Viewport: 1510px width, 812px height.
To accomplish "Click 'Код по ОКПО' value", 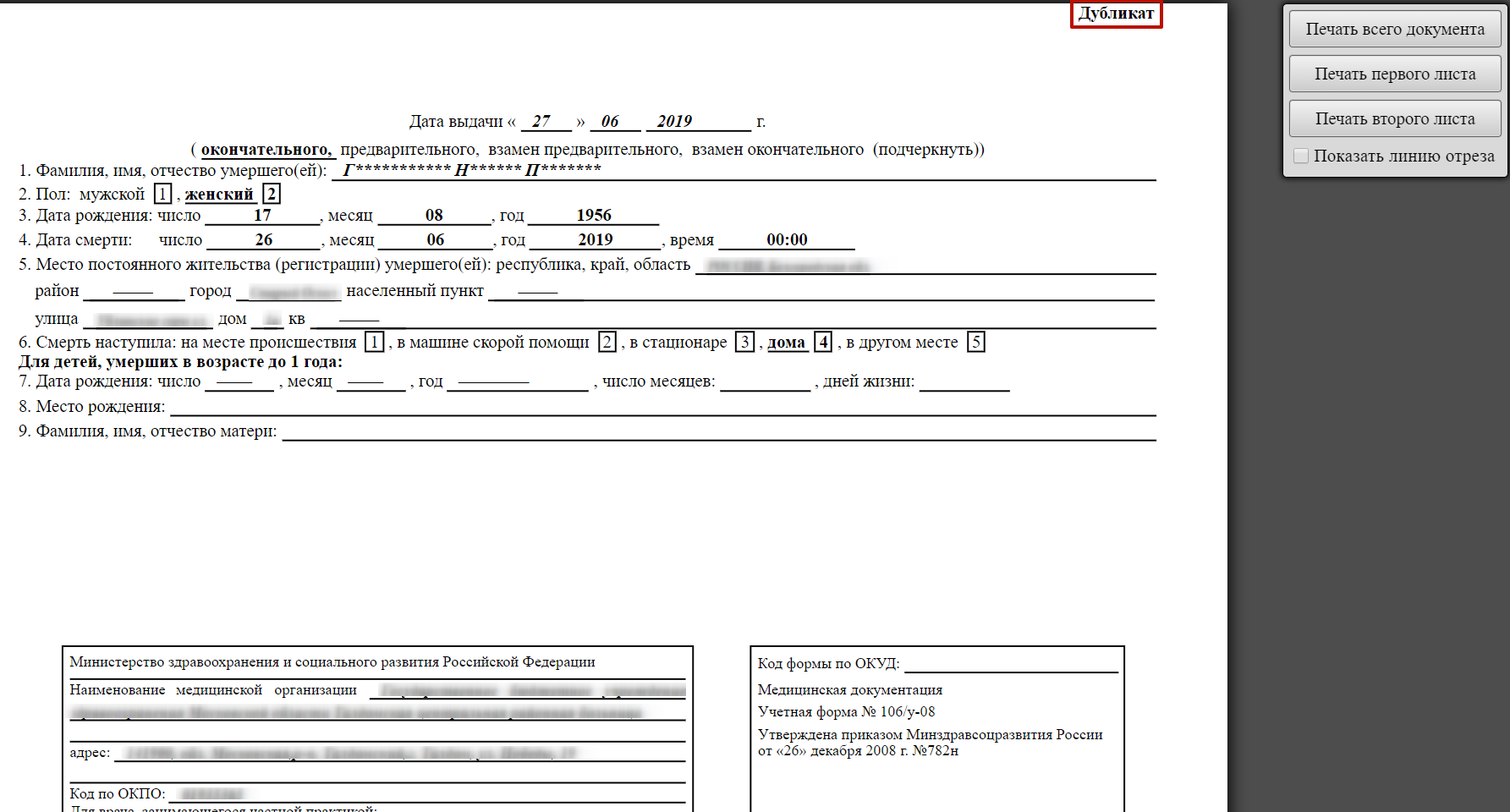I will (212, 793).
